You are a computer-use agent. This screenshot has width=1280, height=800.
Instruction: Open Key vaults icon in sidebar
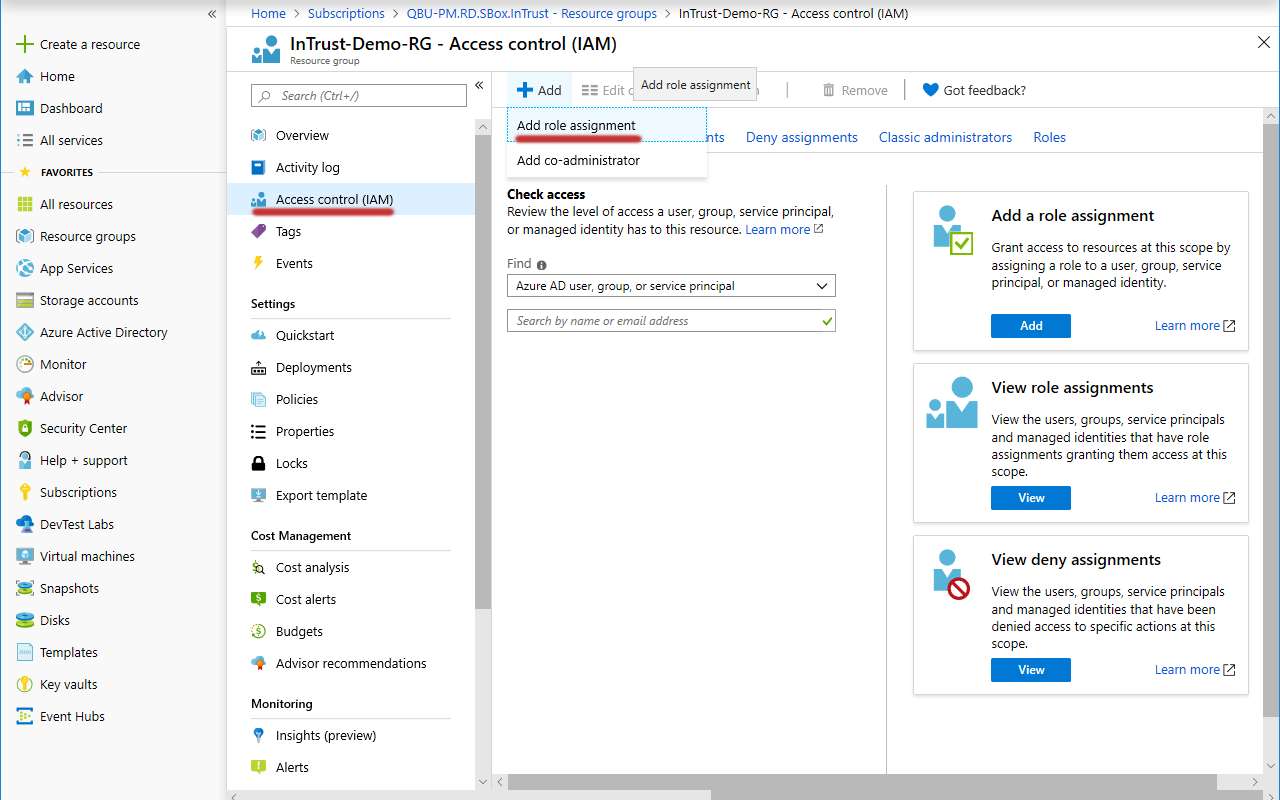point(25,684)
